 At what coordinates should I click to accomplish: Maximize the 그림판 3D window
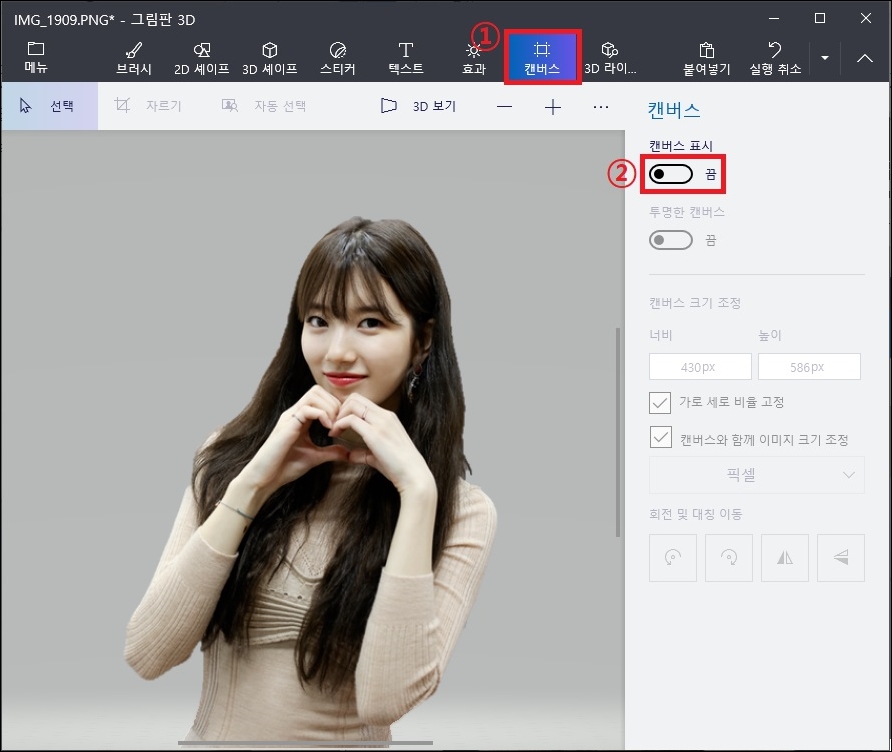pos(820,18)
